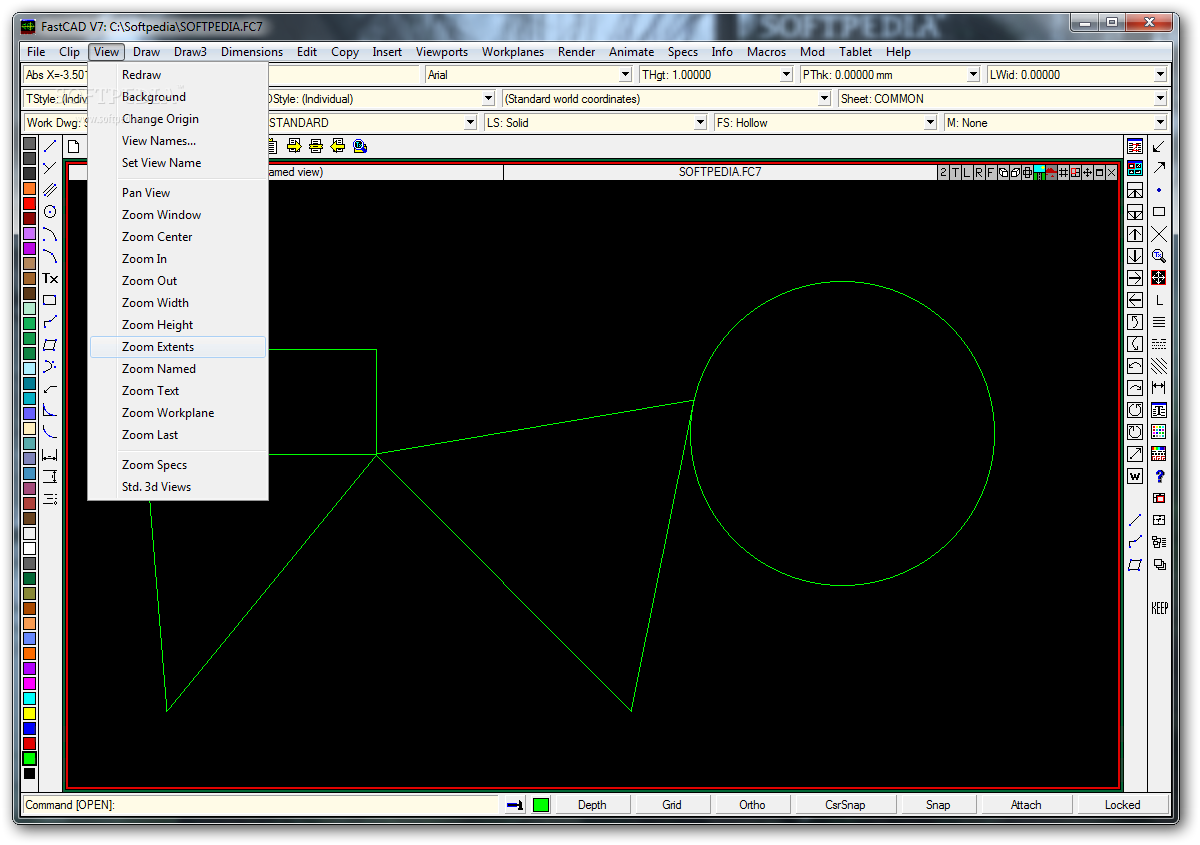Open the PThk pen thickness dropdown
The height and width of the screenshot is (845, 1200).
point(890,75)
